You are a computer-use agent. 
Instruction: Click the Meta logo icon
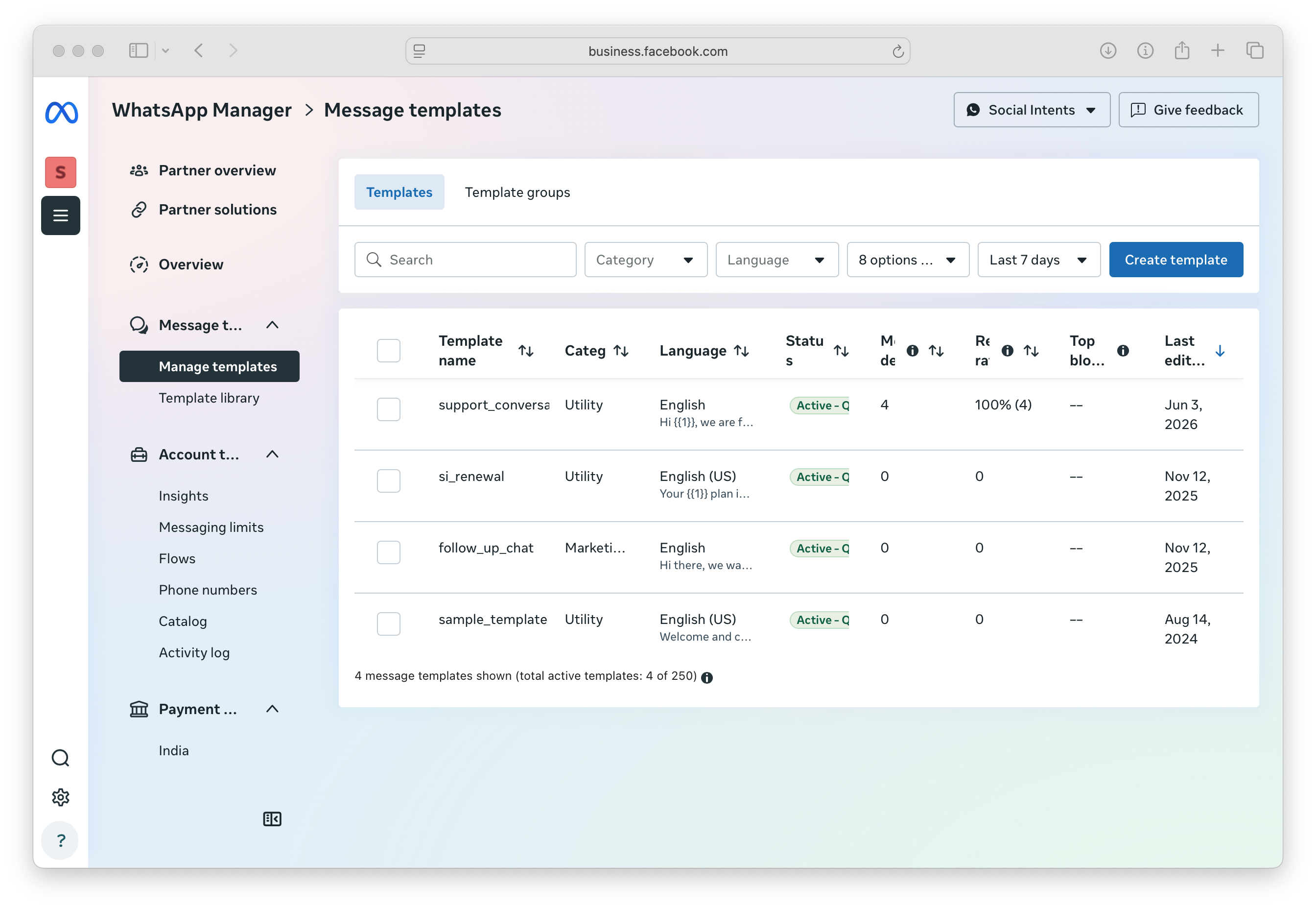tap(61, 112)
